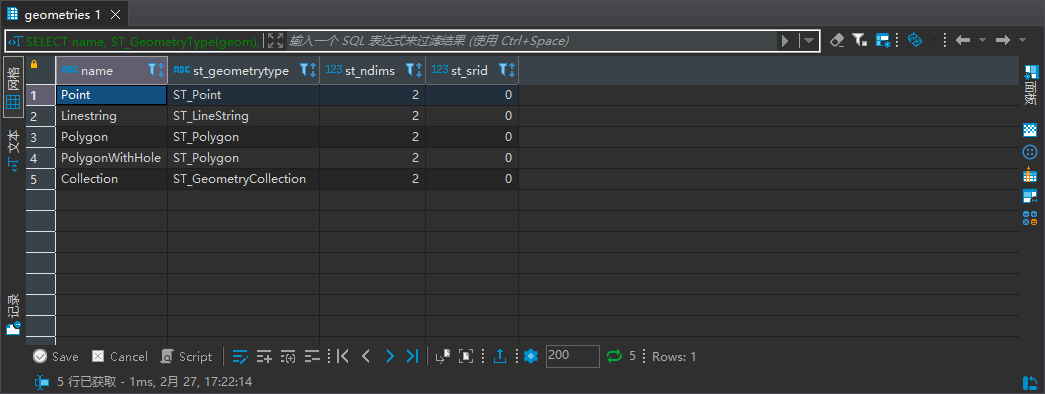The height and width of the screenshot is (394, 1045).
Task: Switch to 文本 text view
Action: pyautogui.click(x=13, y=151)
